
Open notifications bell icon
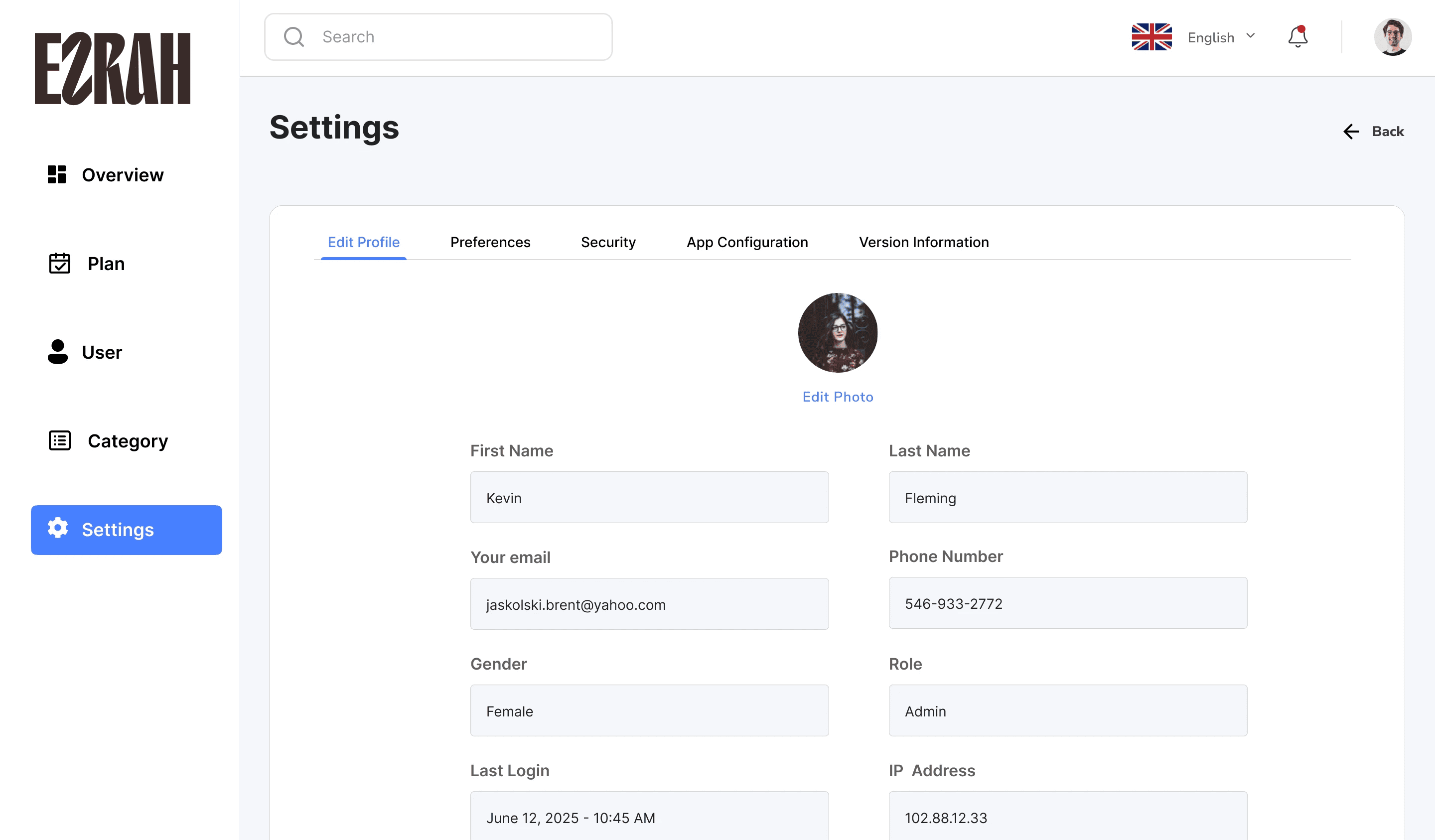click(x=1298, y=37)
